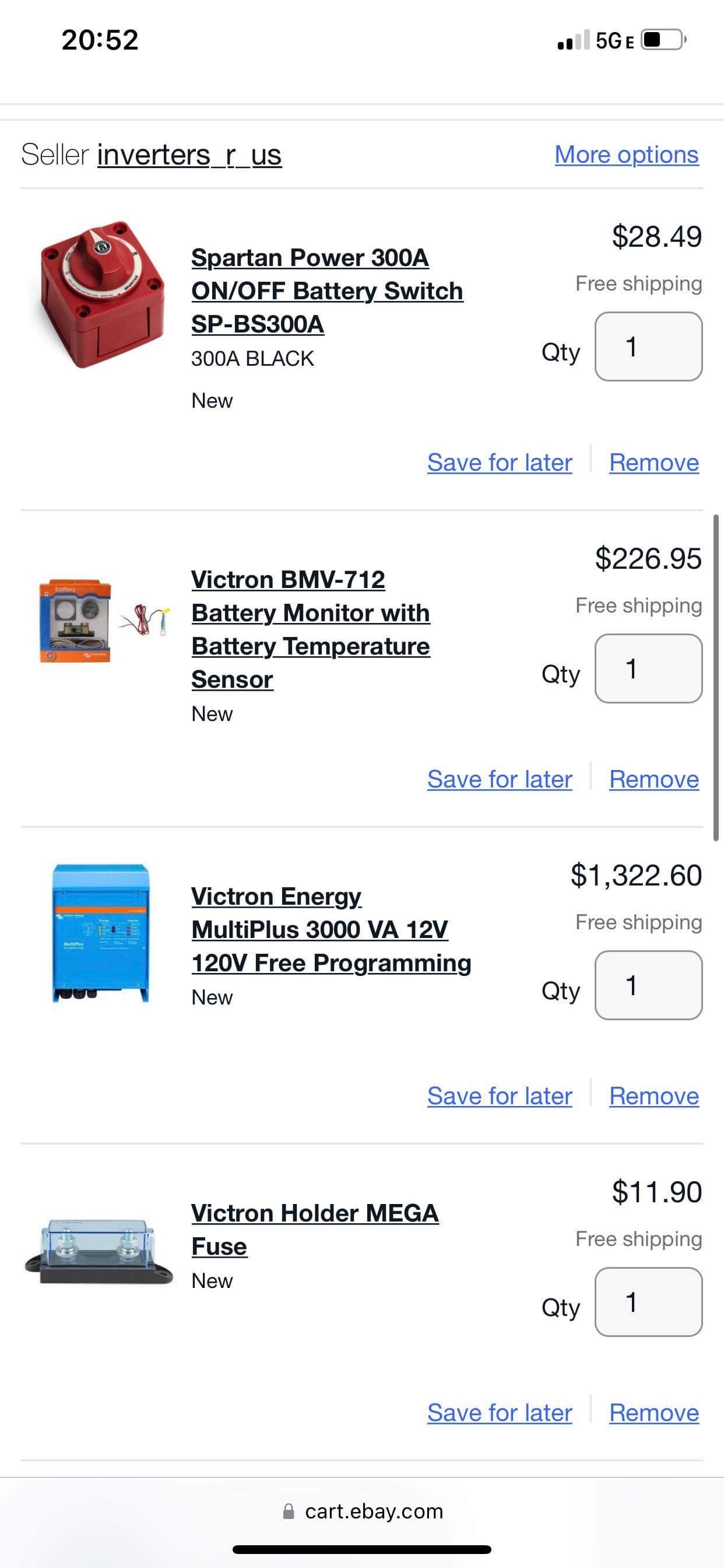
Task: Tap the battery status icon
Action: point(663,40)
